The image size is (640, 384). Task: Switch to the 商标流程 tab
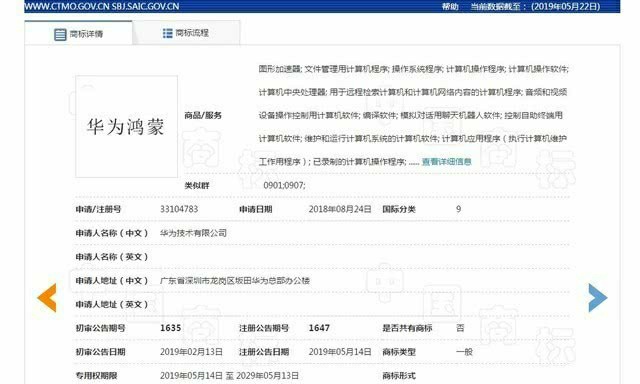(x=186, y=33)
